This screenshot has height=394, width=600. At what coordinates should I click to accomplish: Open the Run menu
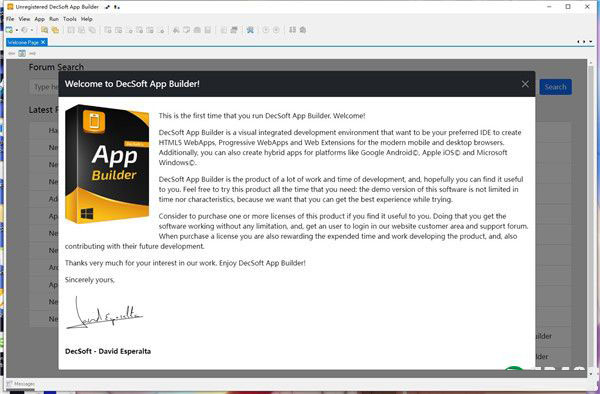(x=54, y=19)
